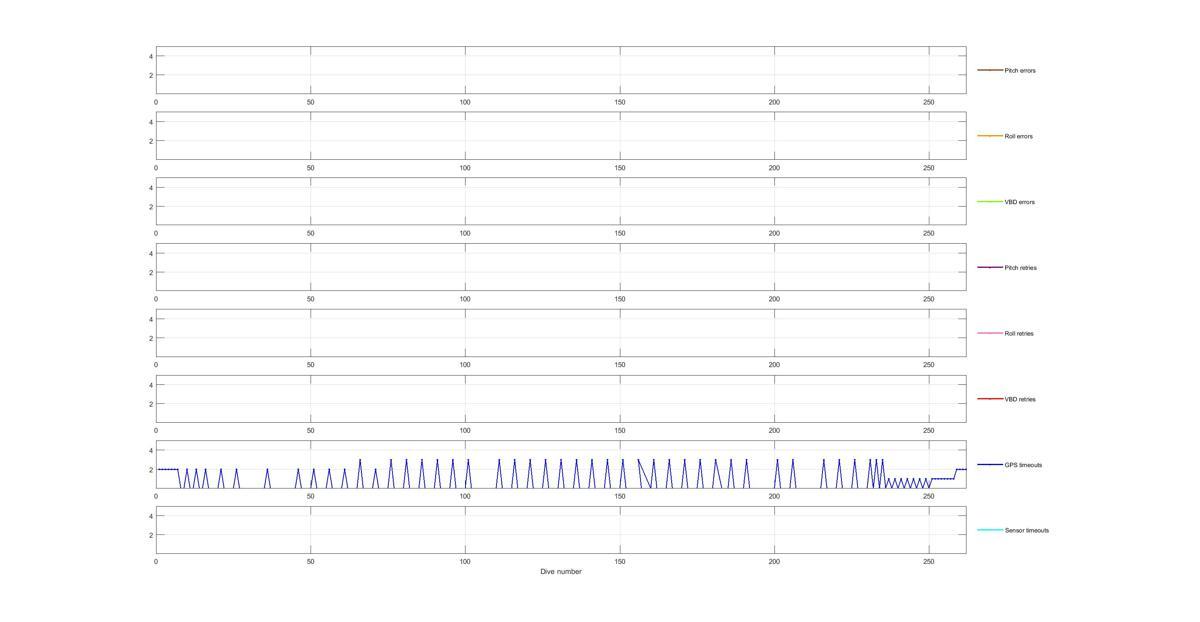This screenshot has height=622, width=1200.
Task: Click the GPS timeouts legend label
Action: (x=1024, y=465)
